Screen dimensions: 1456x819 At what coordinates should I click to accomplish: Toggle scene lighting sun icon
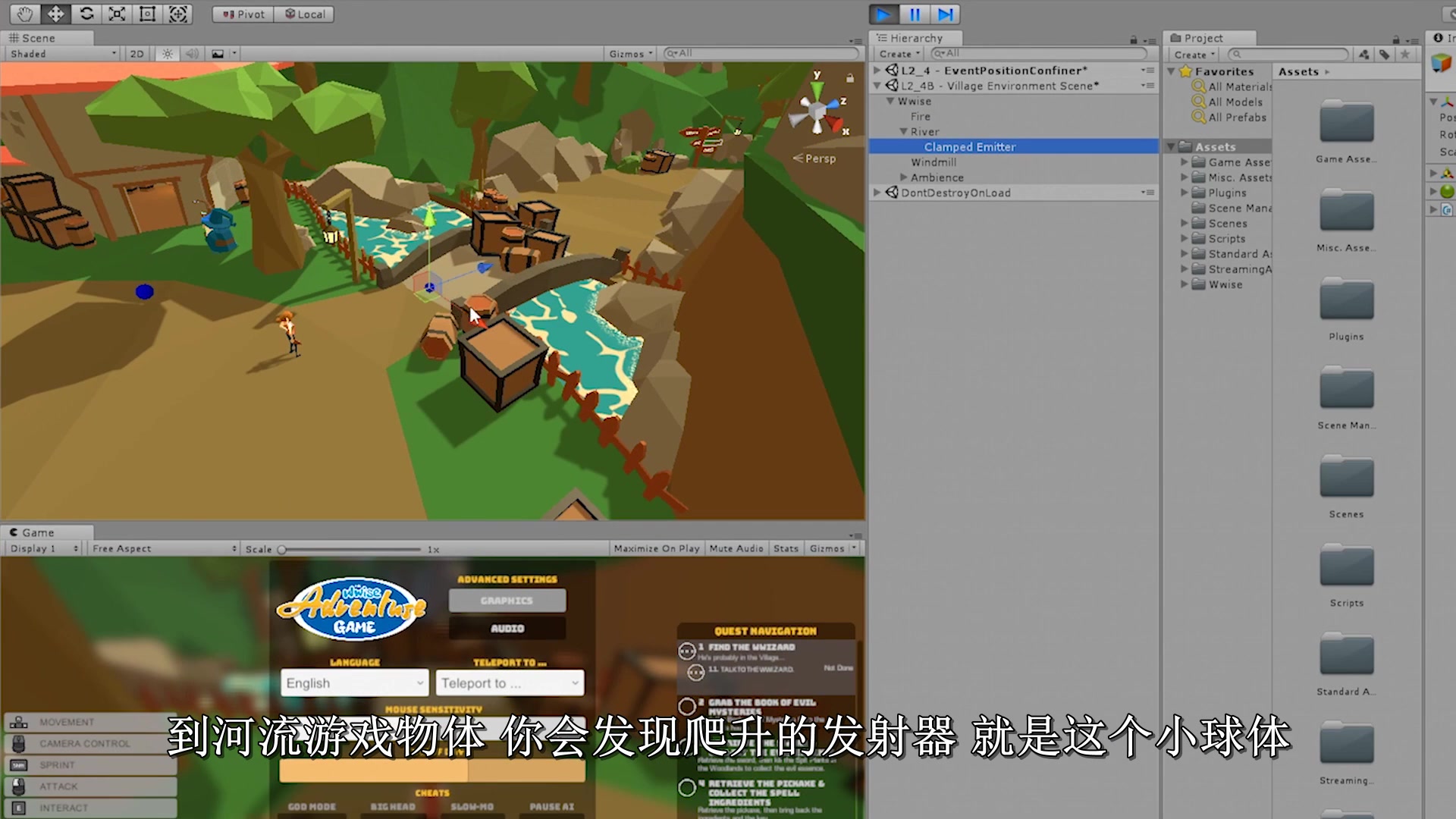(x=168, y=54)
